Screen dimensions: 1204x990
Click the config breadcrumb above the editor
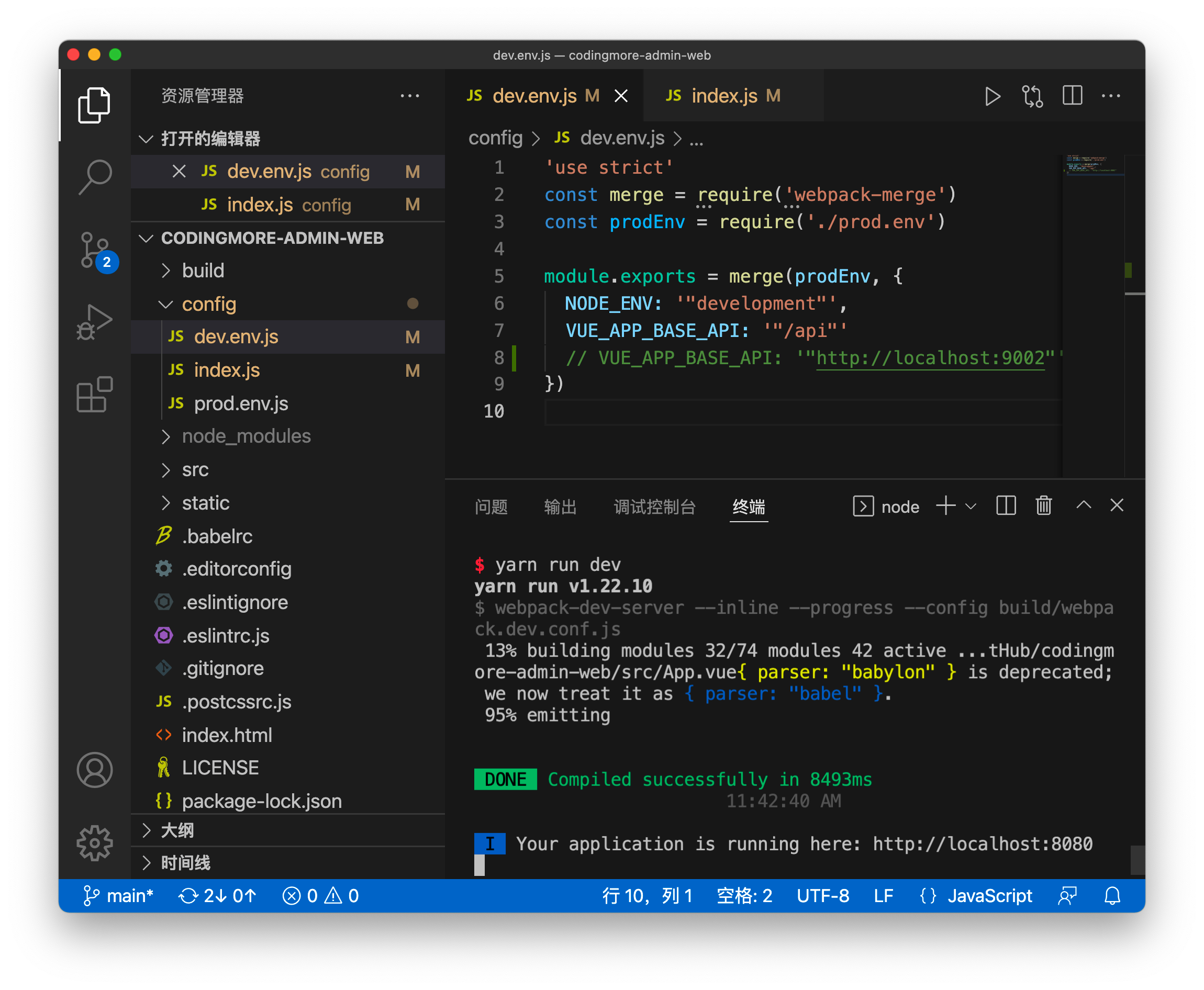(495, 138)
